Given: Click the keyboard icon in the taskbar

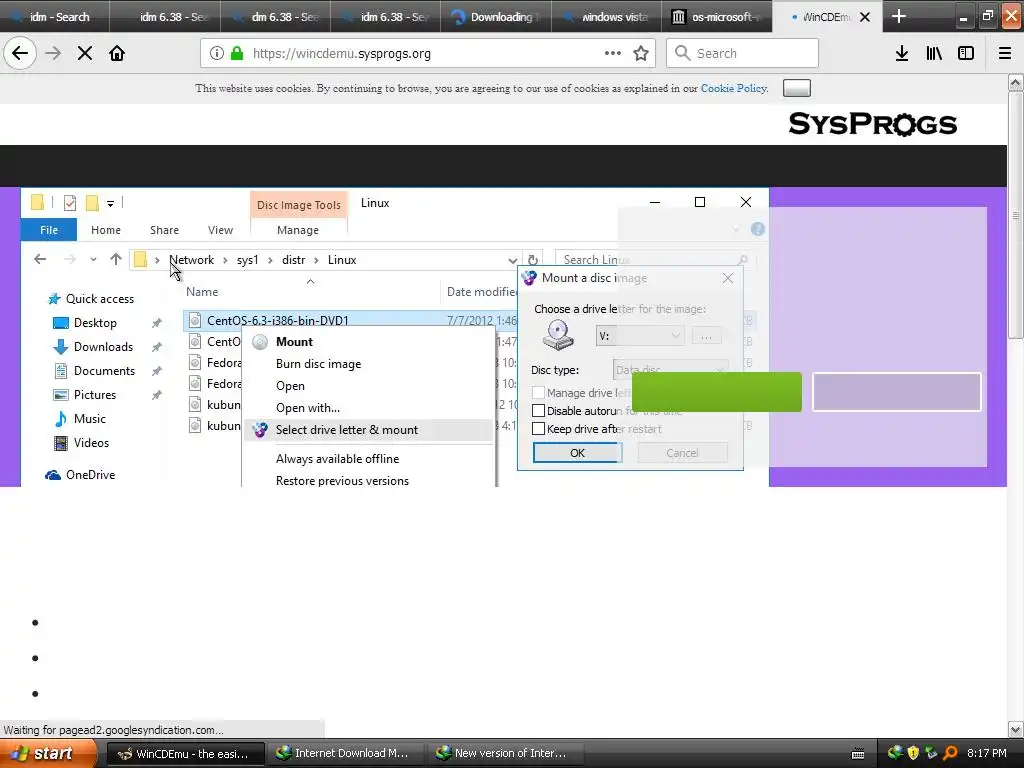Looking at the screenshot, I should pos(858,754).
